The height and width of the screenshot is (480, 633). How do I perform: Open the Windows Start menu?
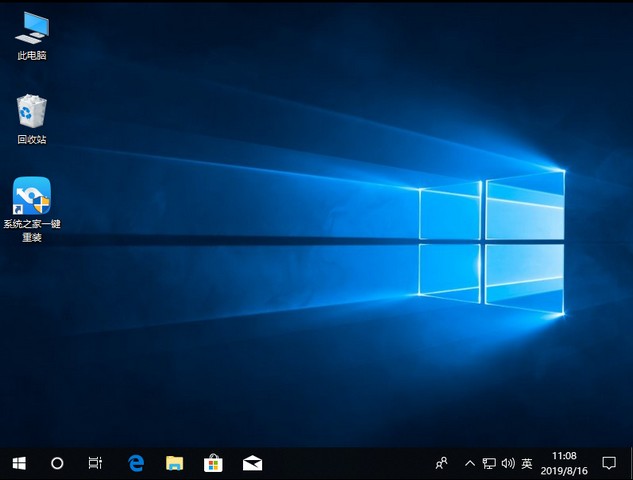pyautogui.click(x=19, y=463)
